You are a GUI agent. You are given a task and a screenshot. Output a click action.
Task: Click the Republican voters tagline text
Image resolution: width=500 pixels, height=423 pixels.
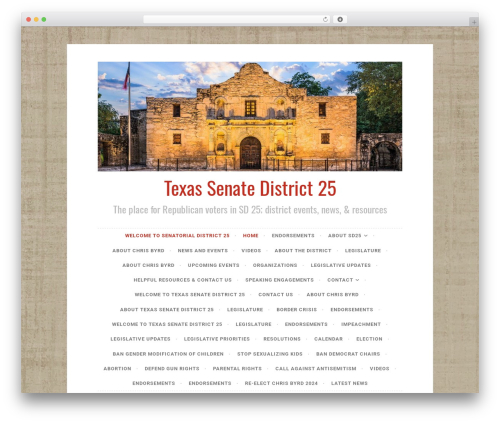click(x=250, y=210)
